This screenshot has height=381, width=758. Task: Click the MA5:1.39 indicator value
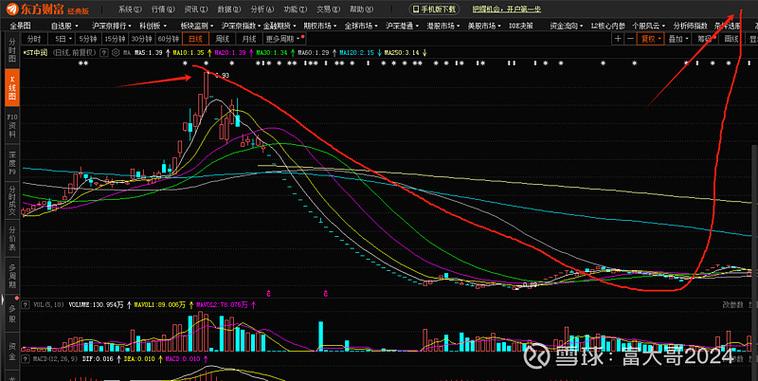[x=148, y=52]
